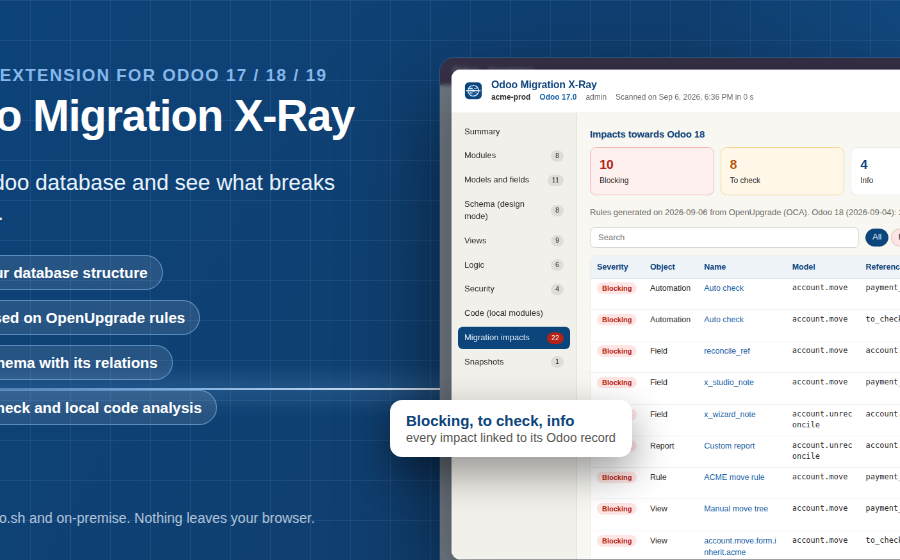This screenshot has height=560, width=900.
Task: Click the Odoo 17.0 version label
Action: point(557,97)
